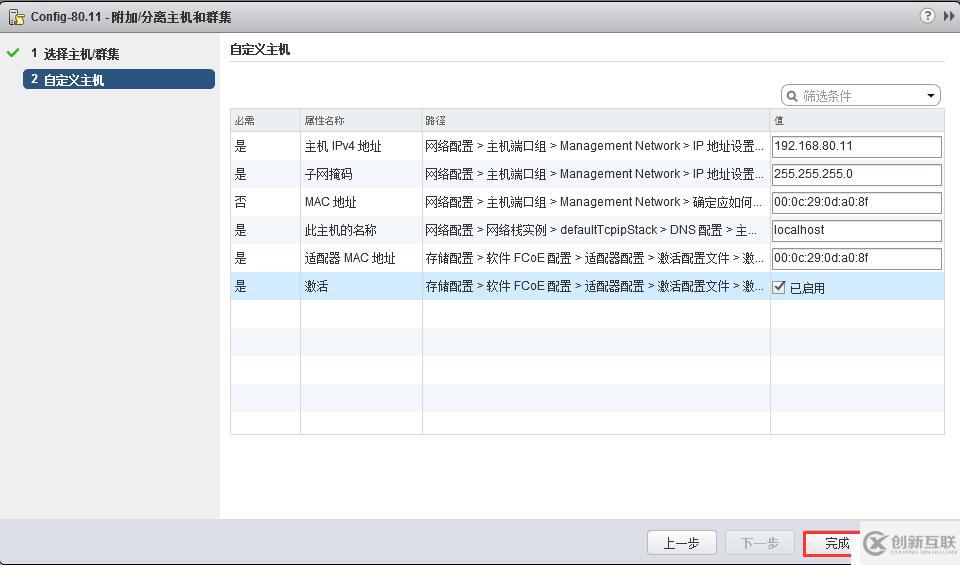This screenshot has width=960, height=565.
Task: Click the 下一步 button
Action: [x=759, y=543]
